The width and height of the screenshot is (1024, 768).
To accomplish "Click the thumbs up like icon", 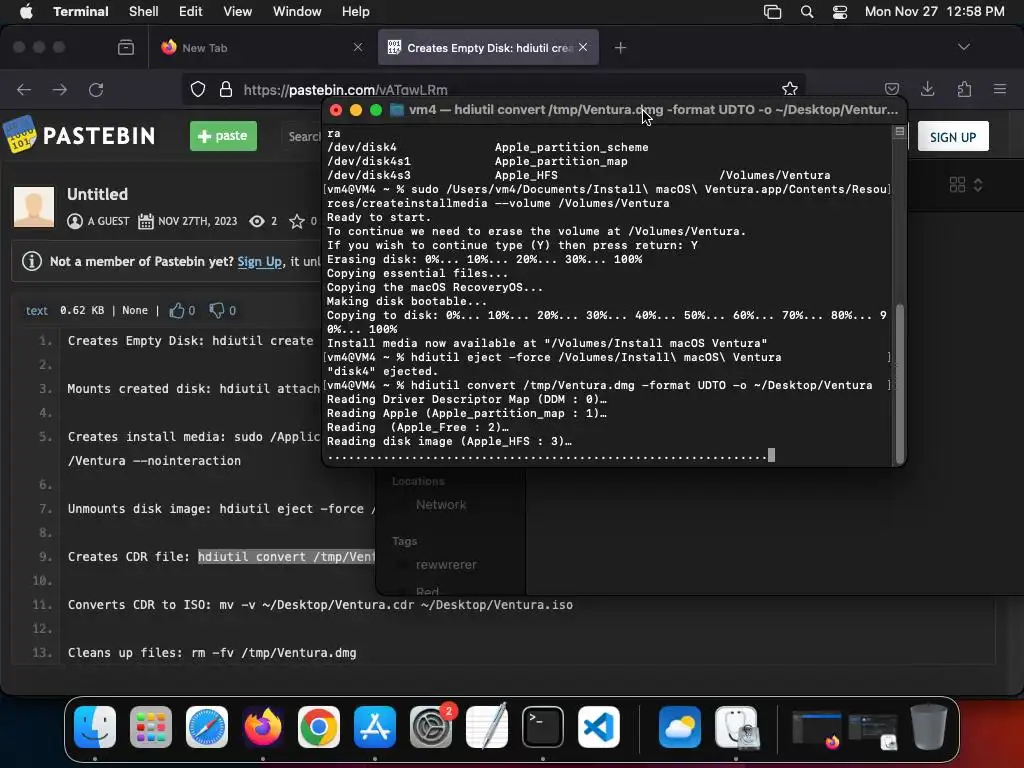I will point(176,310).
